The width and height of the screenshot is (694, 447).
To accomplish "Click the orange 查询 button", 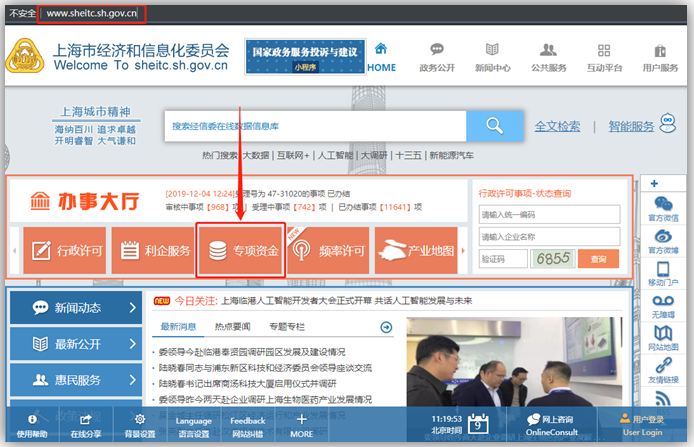I will pos(598,259).
